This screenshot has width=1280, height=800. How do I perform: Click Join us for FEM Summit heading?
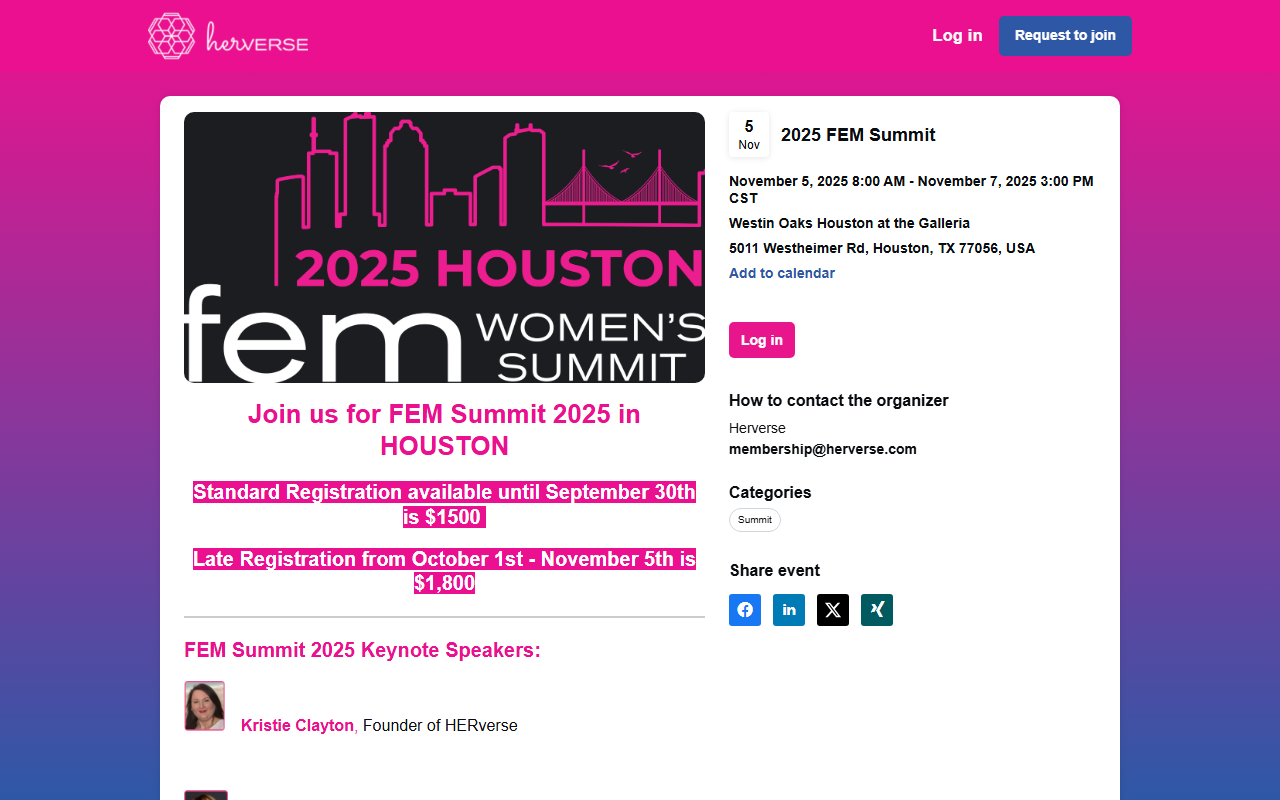(x=444, y=430)
